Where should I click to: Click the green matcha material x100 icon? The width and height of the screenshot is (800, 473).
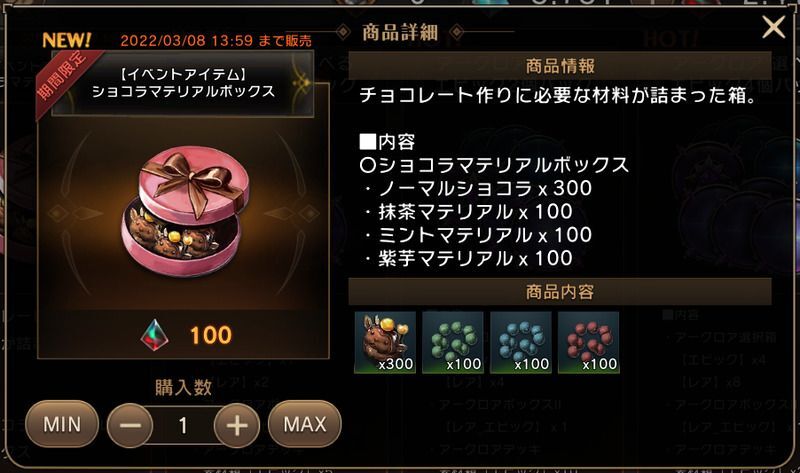pos(453,342)
